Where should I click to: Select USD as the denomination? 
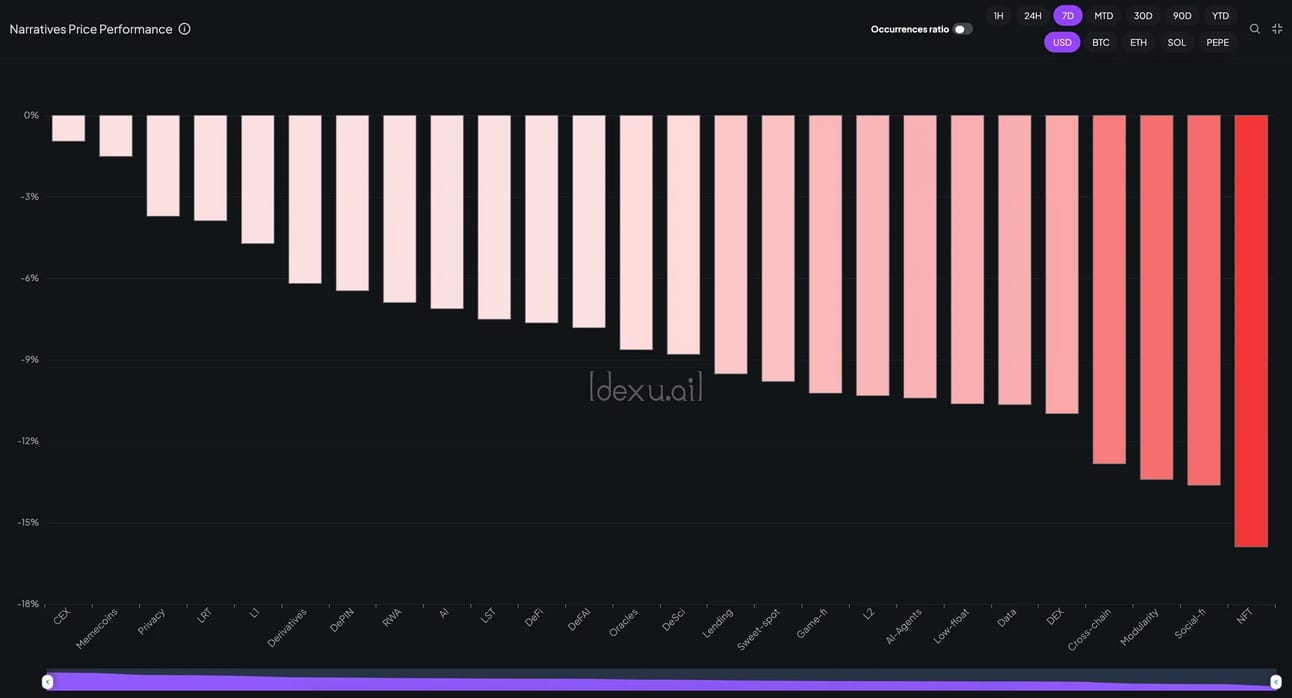pos(1062,42)
